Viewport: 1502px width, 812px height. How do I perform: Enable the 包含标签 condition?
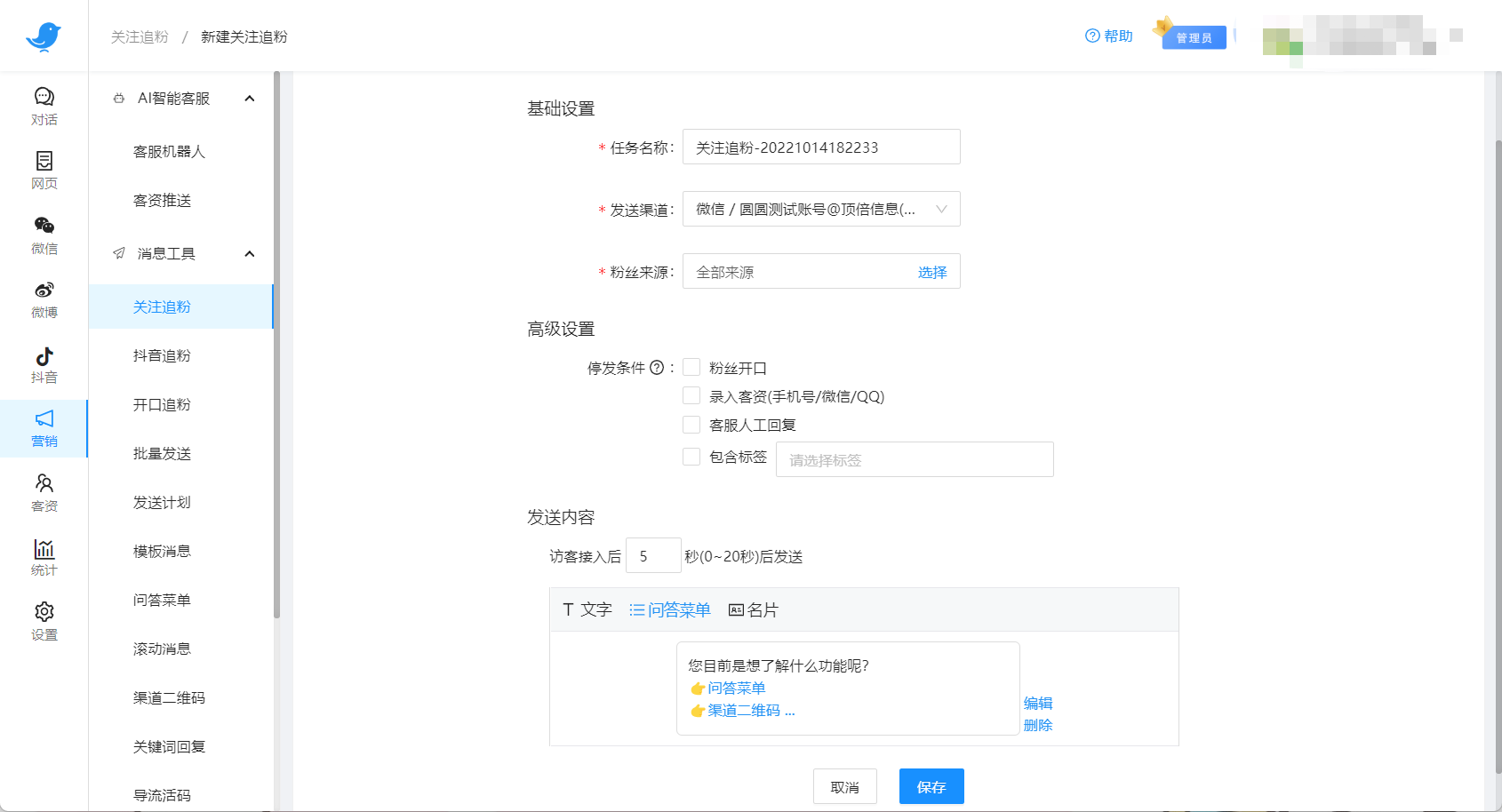691,456
